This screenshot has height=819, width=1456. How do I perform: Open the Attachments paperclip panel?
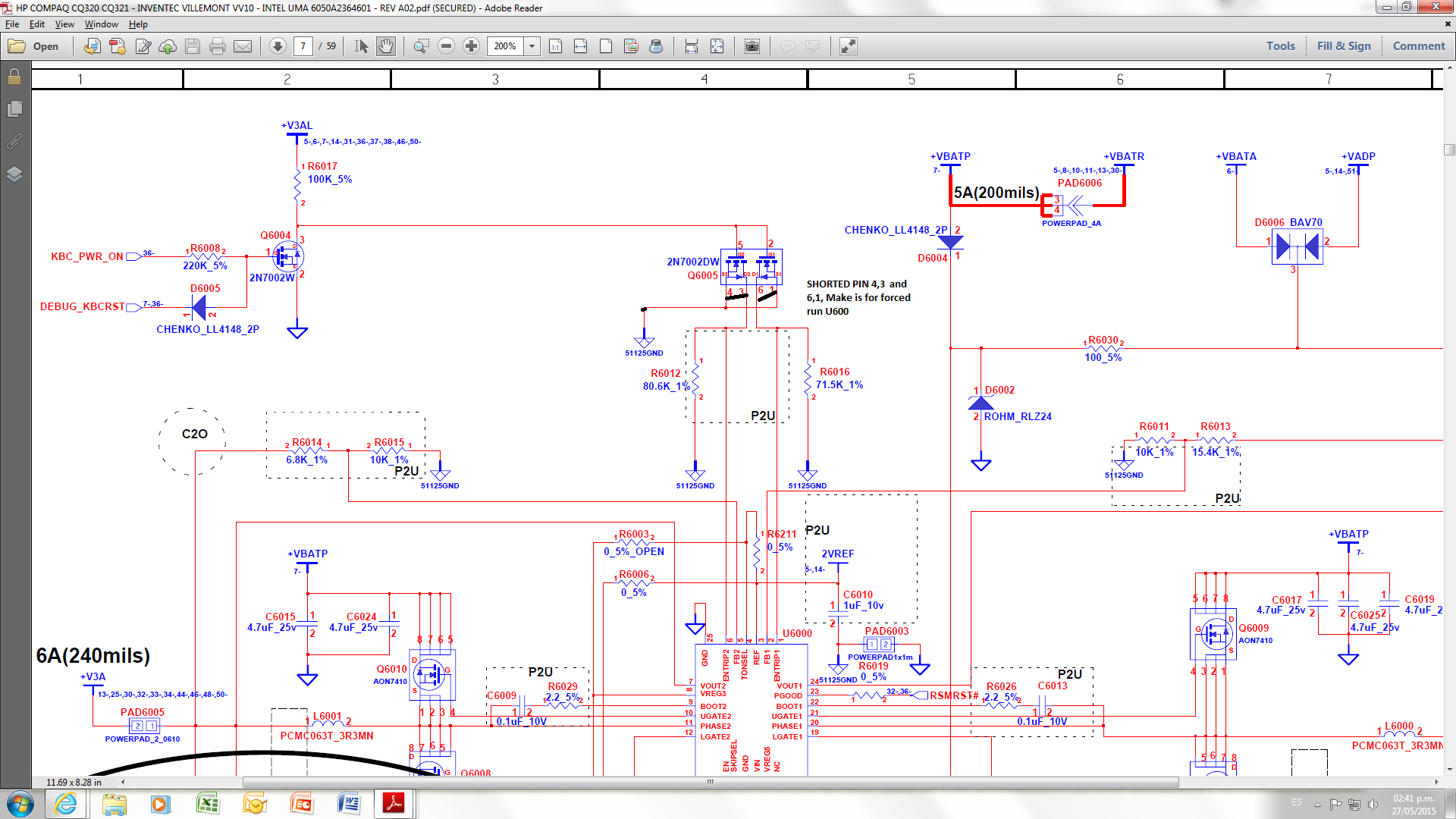pyautogui.click(x=14, y=142)
